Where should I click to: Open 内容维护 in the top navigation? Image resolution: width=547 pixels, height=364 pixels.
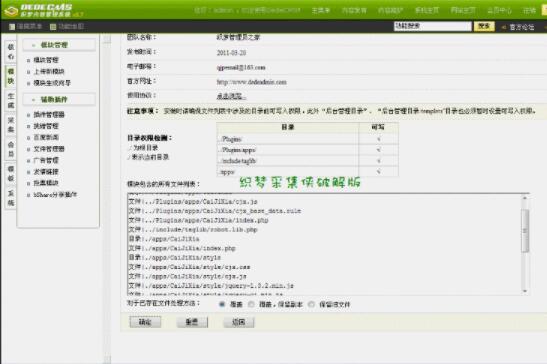click(x=390, y=10)
